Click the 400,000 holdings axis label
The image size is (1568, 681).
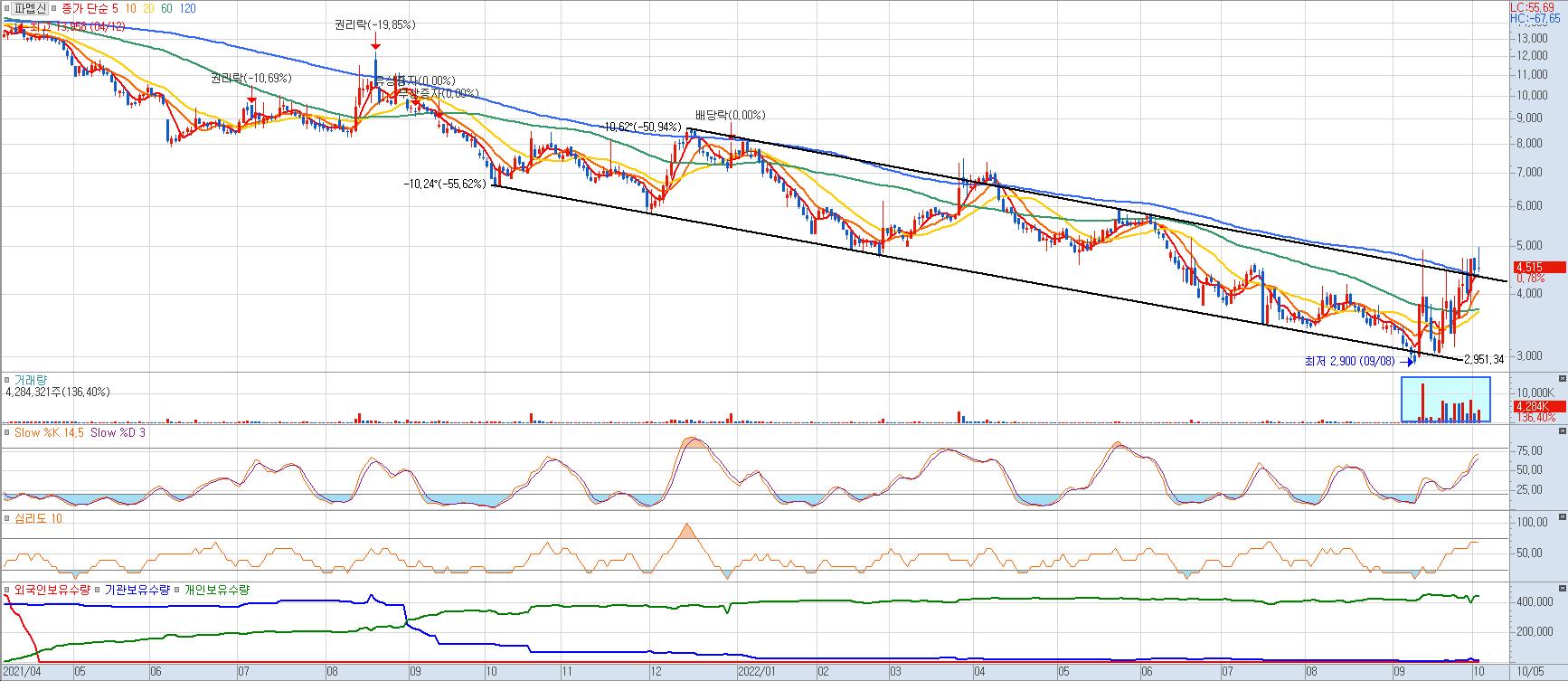click(x=1535, y=601)
